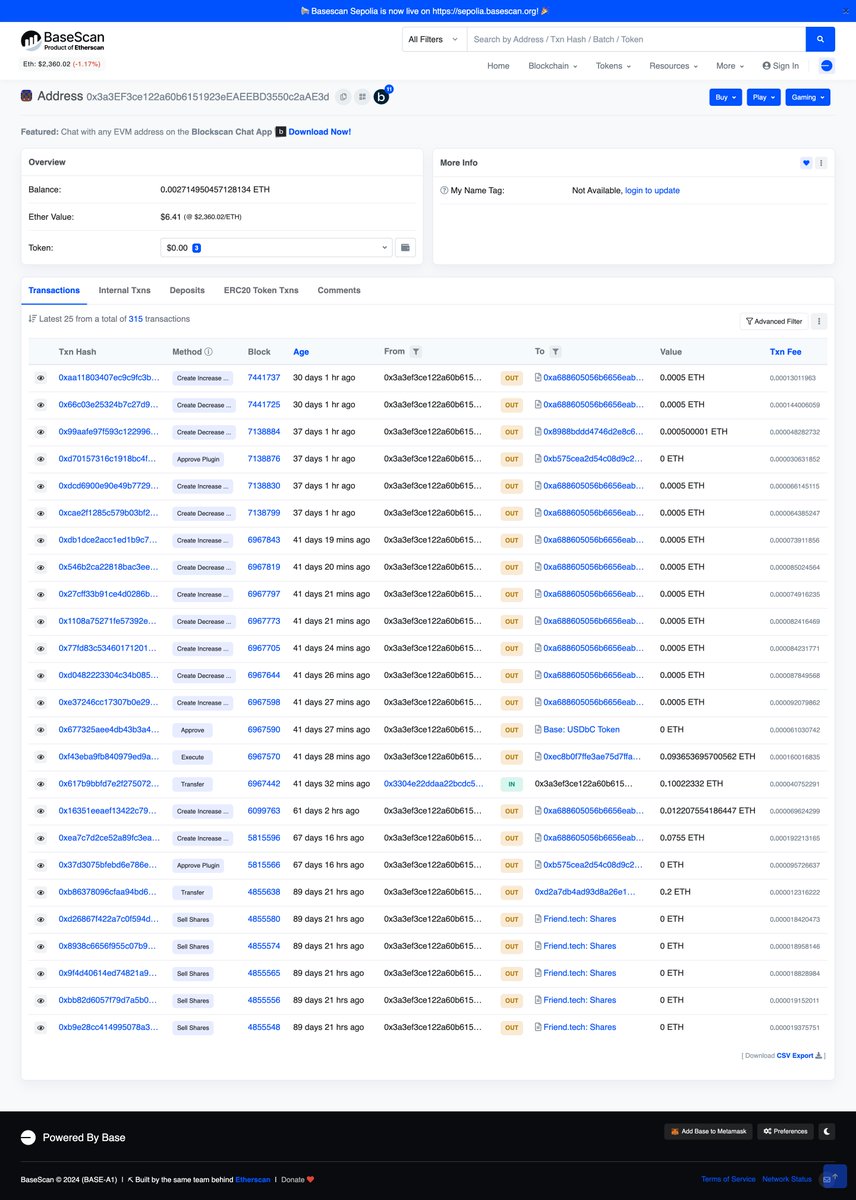The height and width of the screenshot is (1200, 856).
Task: Open the three-dot menu in More Info
Action: point(821,163)
